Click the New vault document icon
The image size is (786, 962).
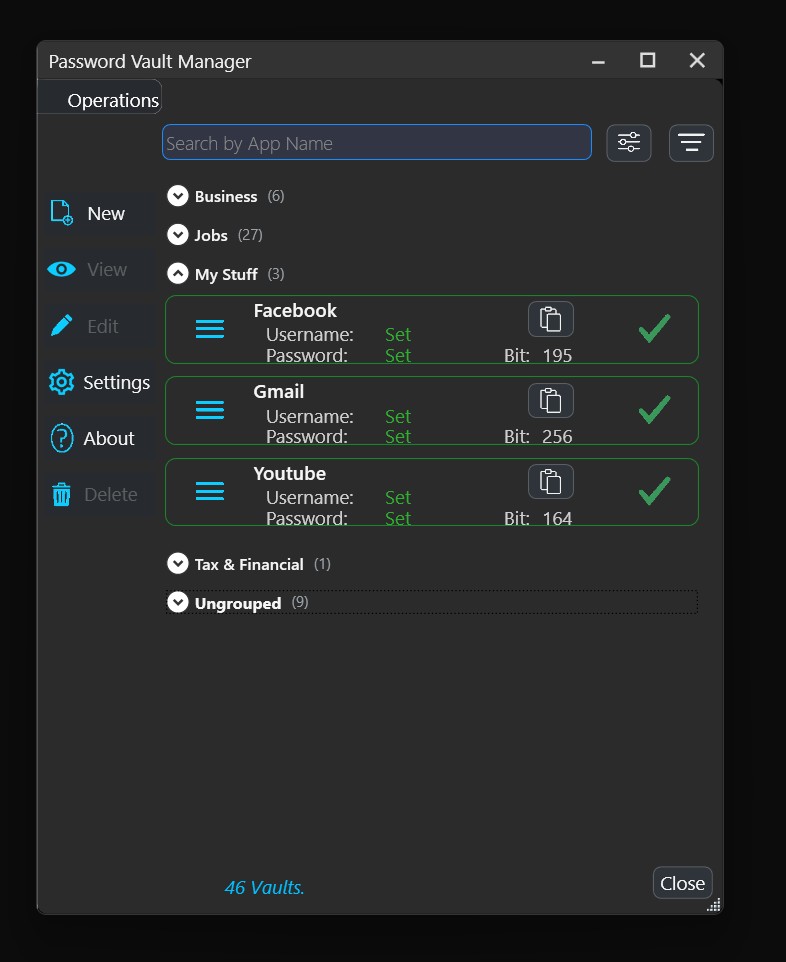coord(61,213)
